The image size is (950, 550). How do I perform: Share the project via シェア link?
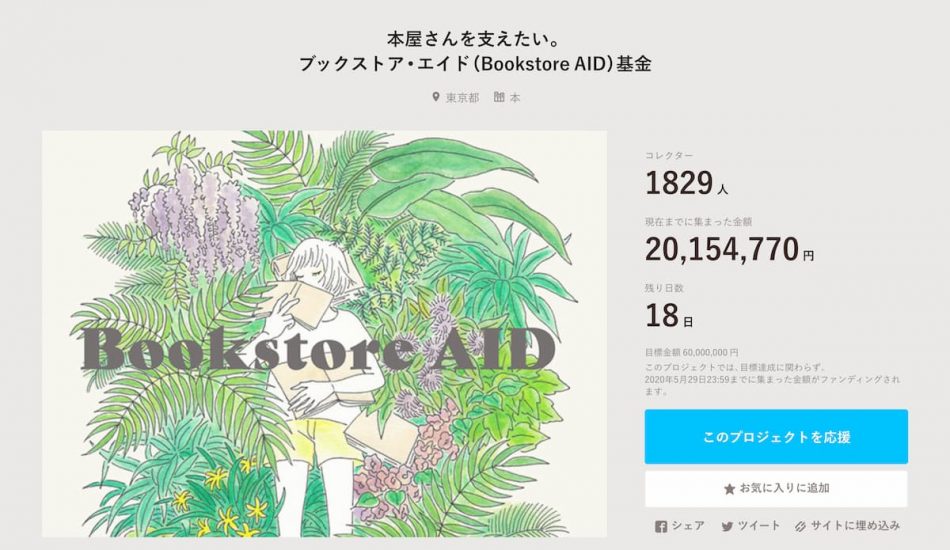click(688, 526)
